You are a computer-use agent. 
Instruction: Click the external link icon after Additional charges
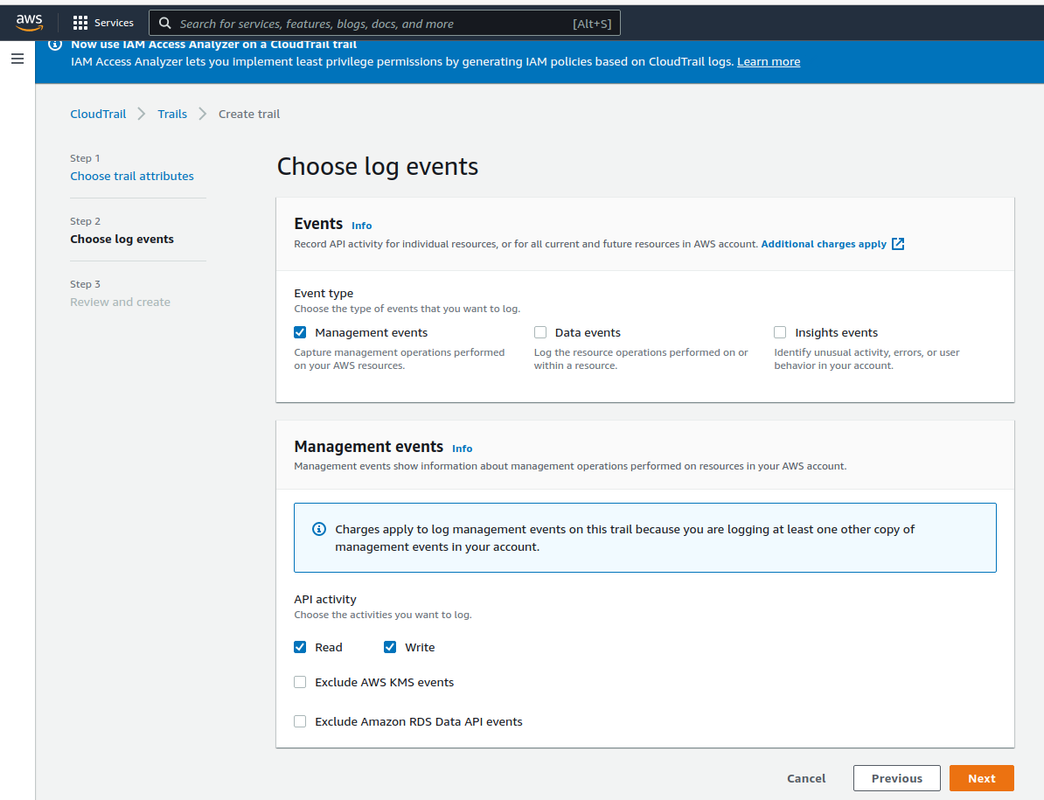point(898,244)
